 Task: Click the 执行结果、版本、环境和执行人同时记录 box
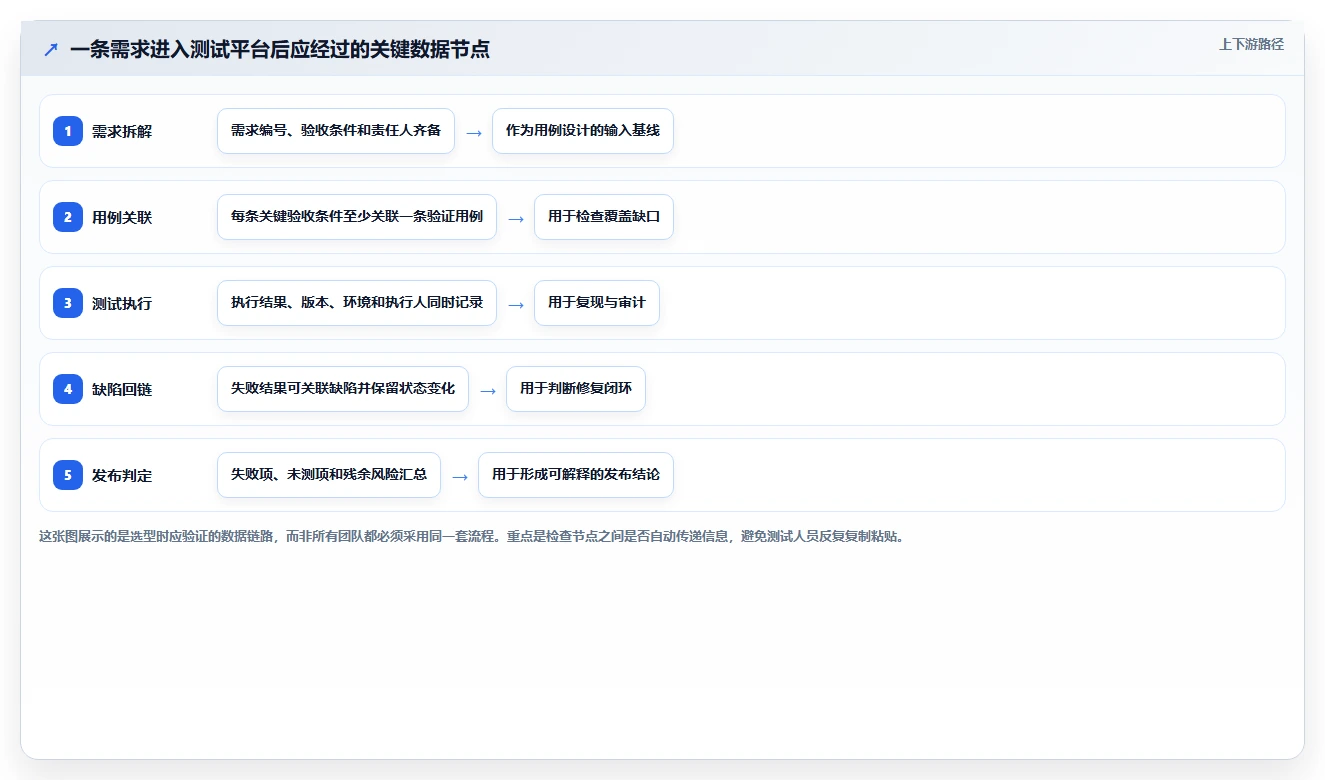[x=357, y=303]
